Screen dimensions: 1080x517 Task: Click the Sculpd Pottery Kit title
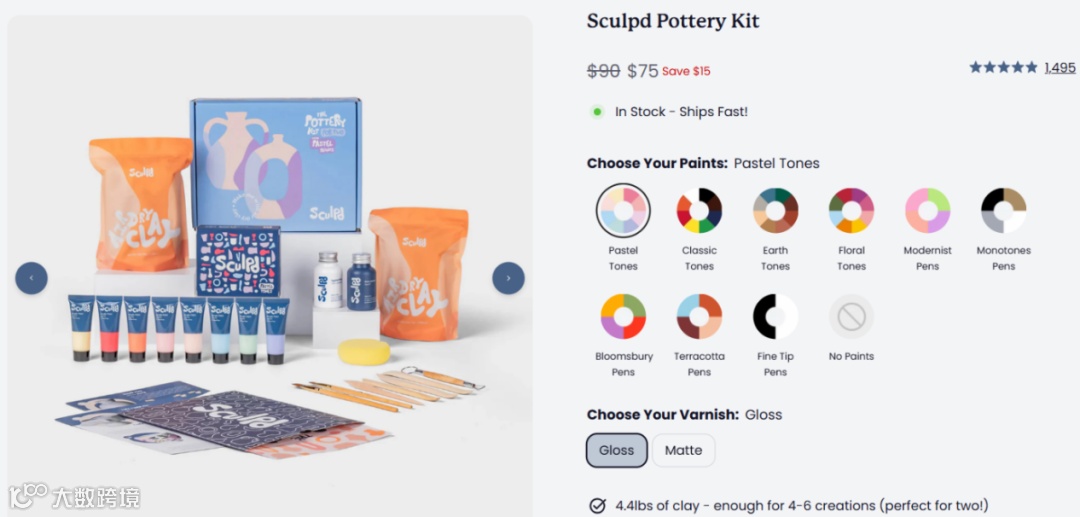click(673, 21)
